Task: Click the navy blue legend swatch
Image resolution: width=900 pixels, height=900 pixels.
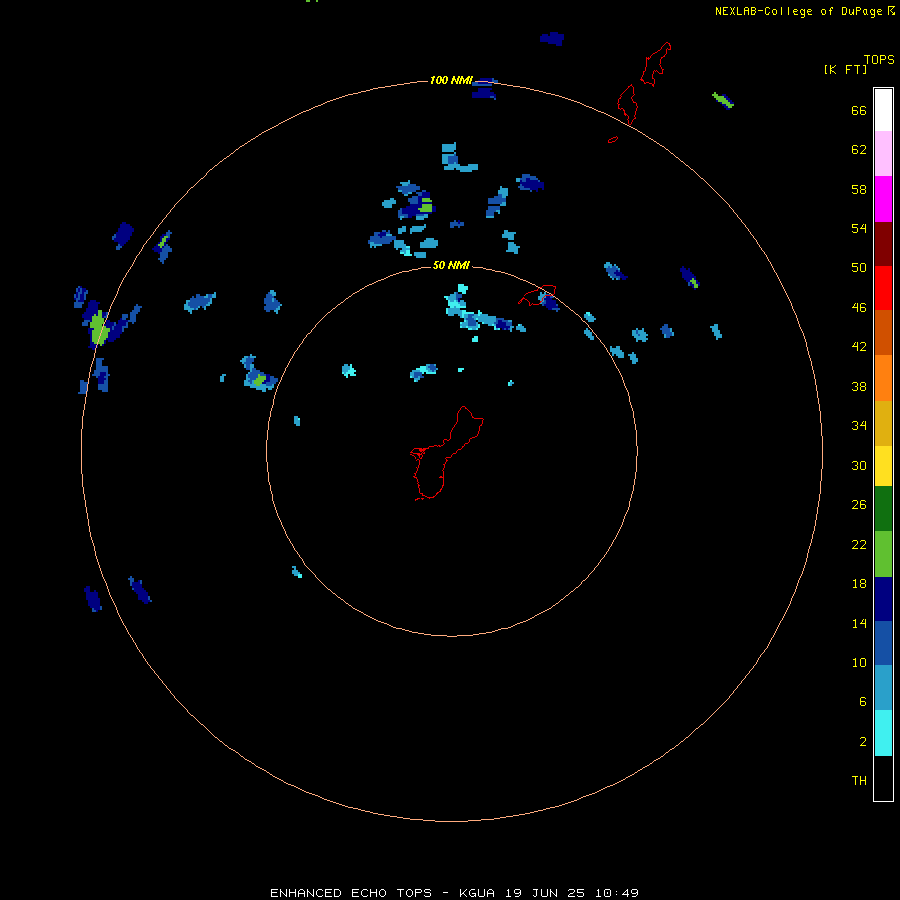Action: (x=883, y=599)
